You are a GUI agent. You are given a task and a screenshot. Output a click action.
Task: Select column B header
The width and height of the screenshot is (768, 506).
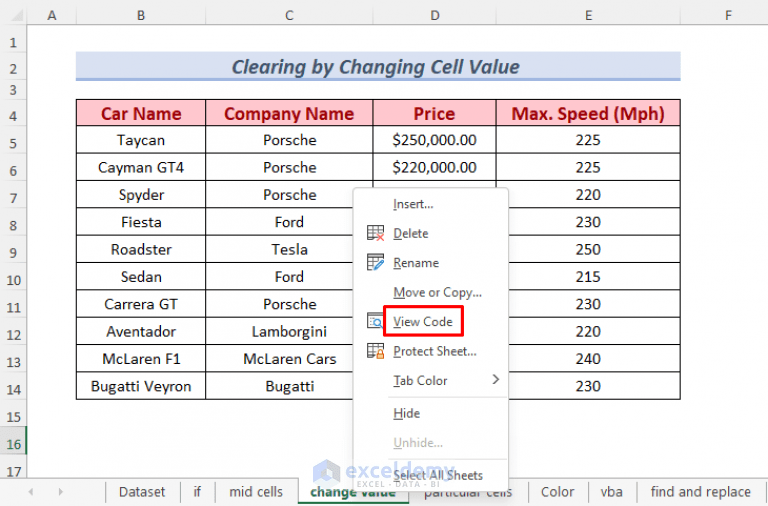[141, 16]
